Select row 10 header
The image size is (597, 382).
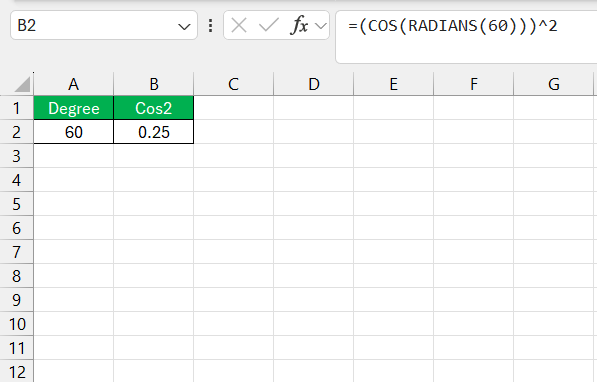(x=16, y=324)
